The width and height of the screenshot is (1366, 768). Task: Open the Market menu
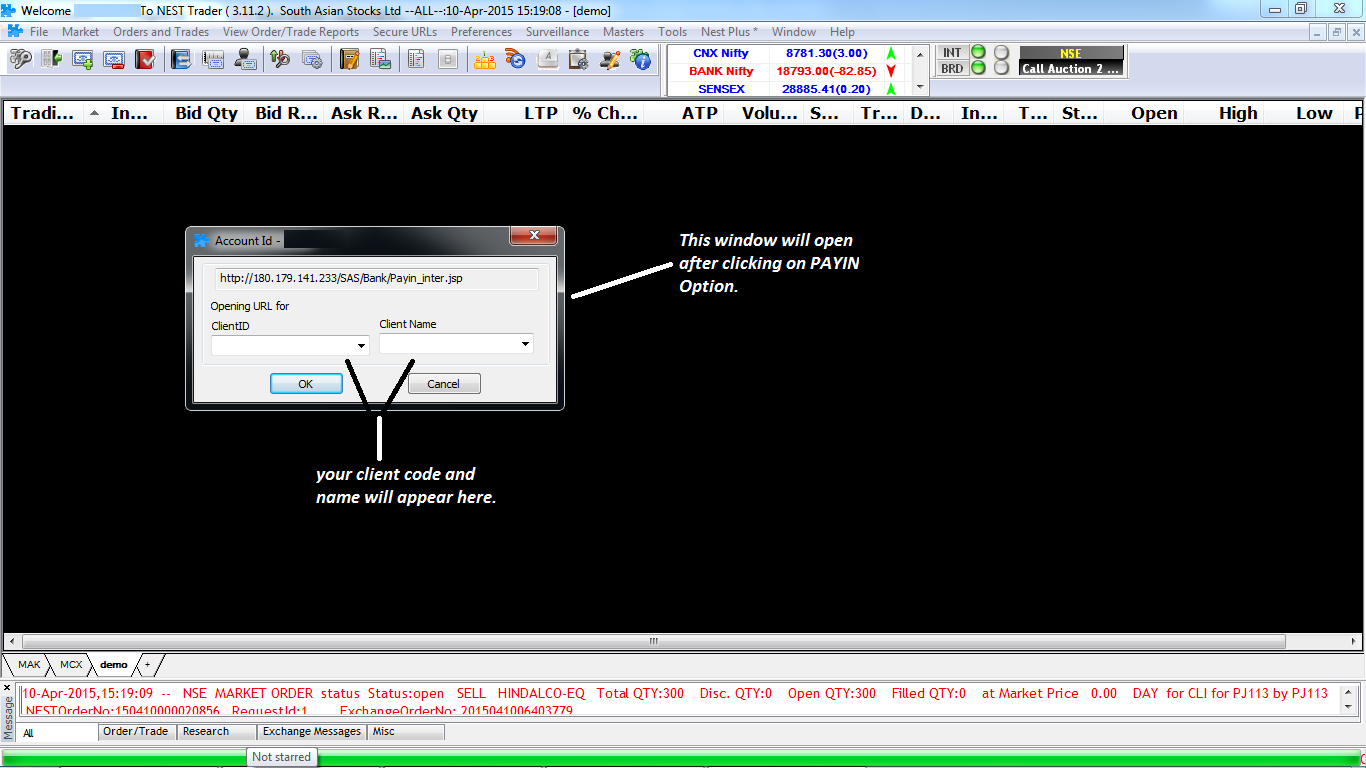pos(80,32)
